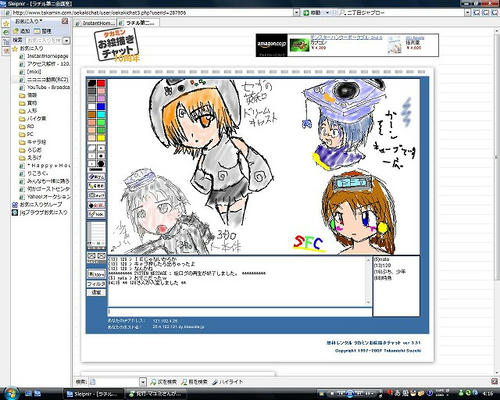Open the find bar dropdown arrow
Viewport: 500px width, 400px height.
click(x=143, y=382)
